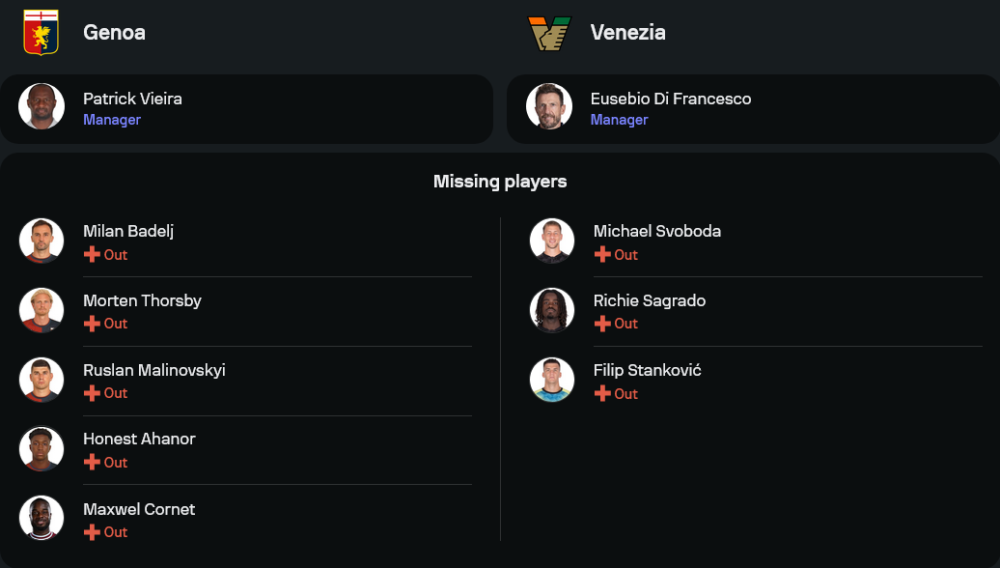
Task: Open the Richie Sagrado name link
Action: [x=649, y=301]
